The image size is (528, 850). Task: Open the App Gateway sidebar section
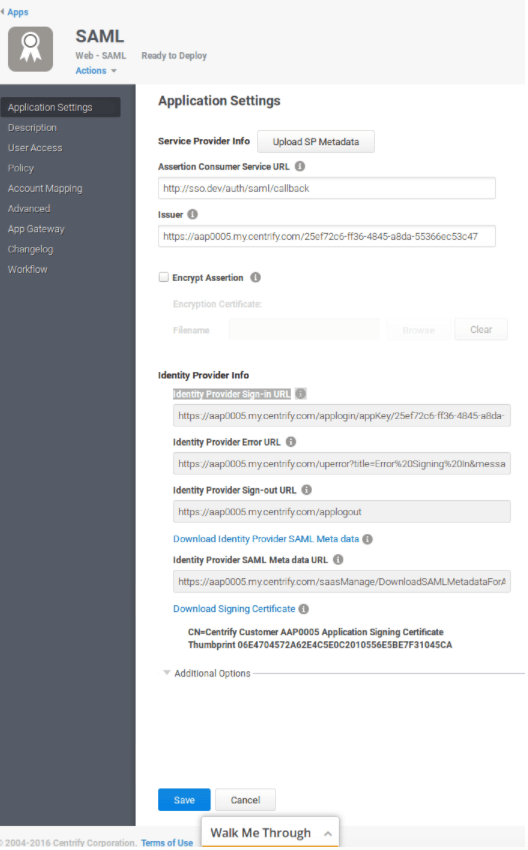click(36, 229)
